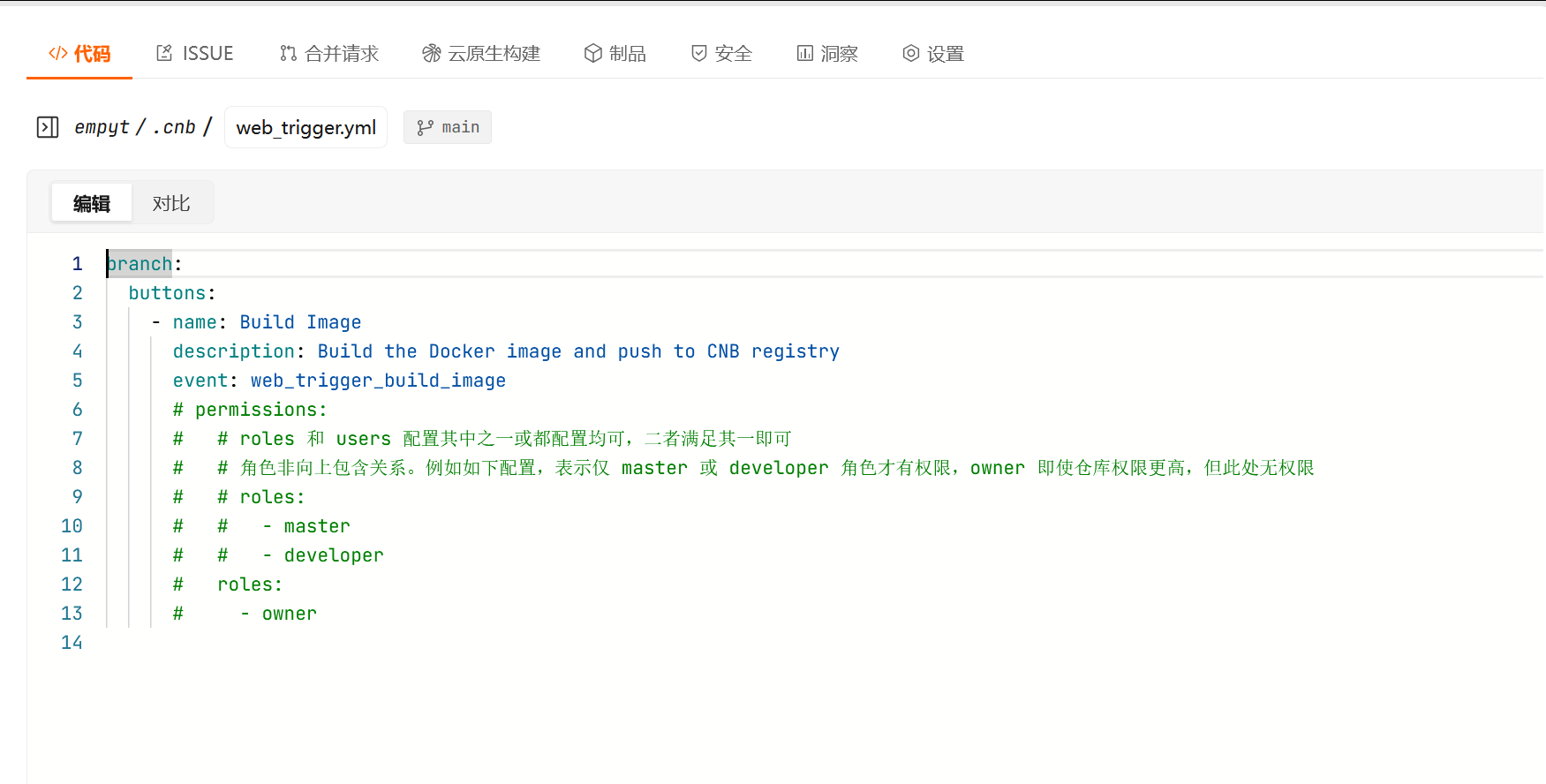
Task: Toggle the file tree sidebar panel icon
Action: (48, 127)
